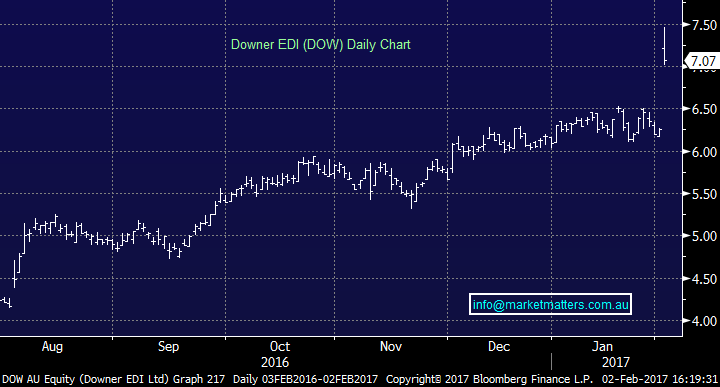This screenshot has height=387, width=720.
Task: Click the Downer EDI (DOW) Daily Chart title
Action: coord(321,45)
